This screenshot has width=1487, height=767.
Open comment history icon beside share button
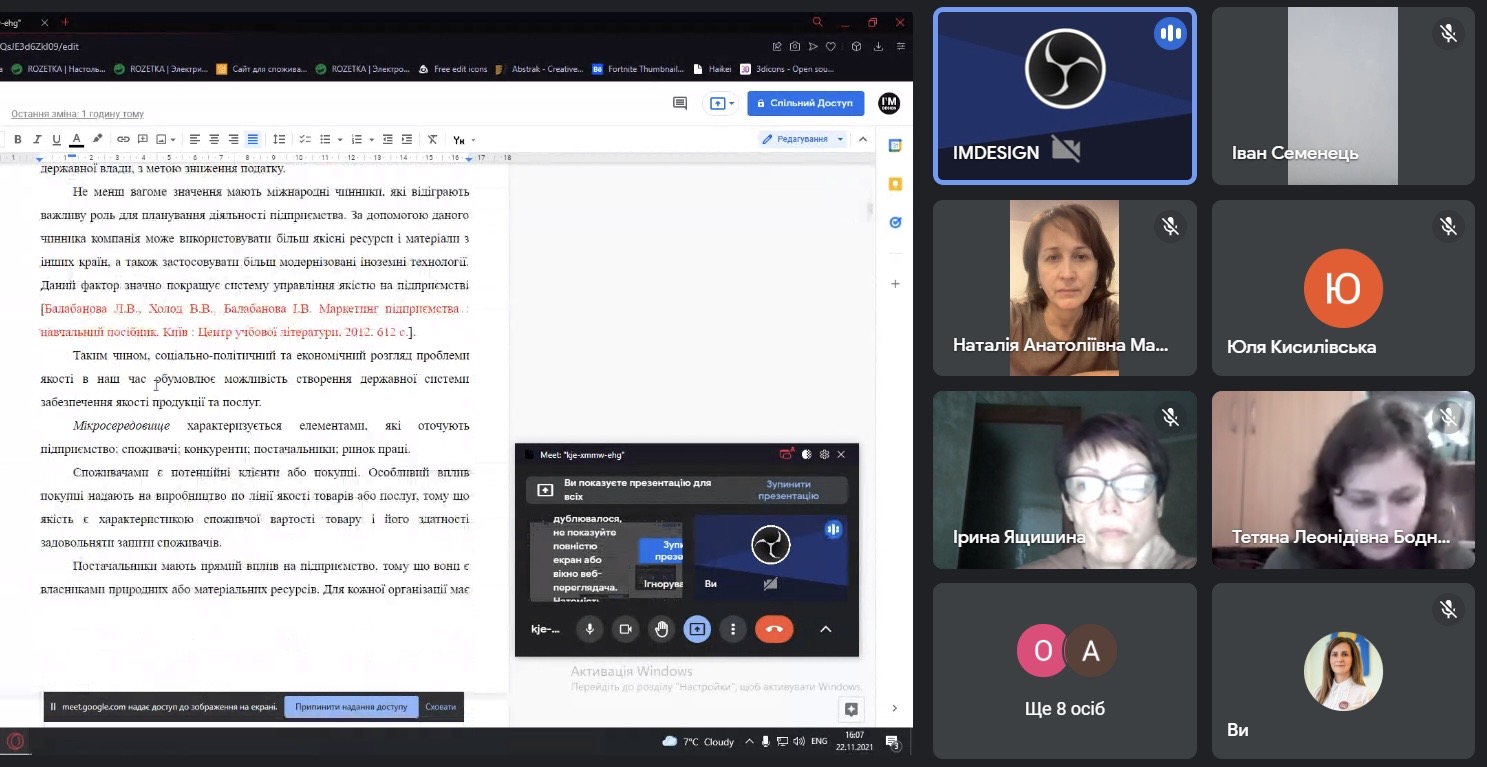(680, 103)
